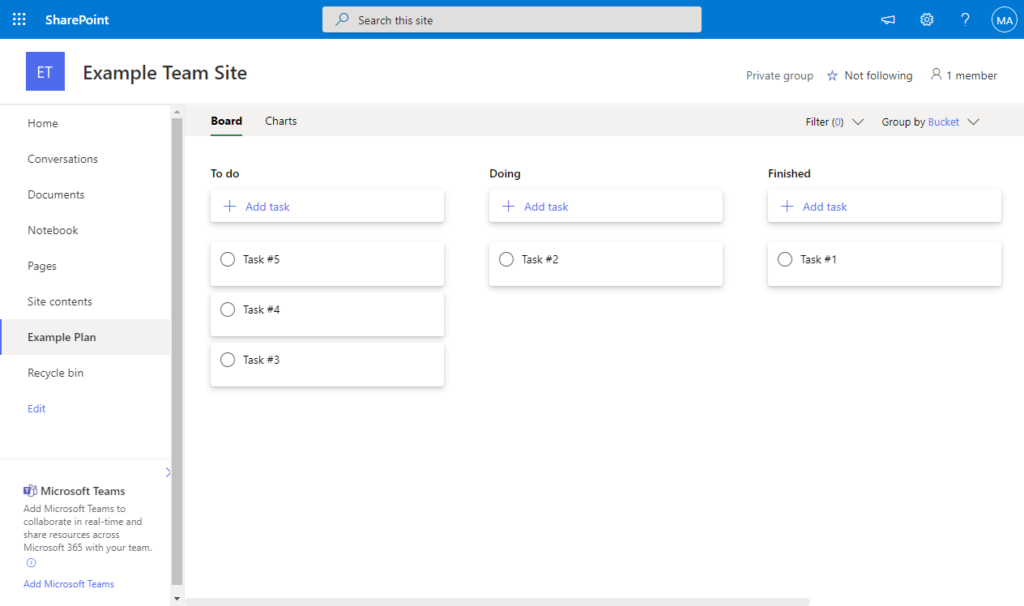
Task: Click the Doing bucket heading
Action: pos(505,174)
